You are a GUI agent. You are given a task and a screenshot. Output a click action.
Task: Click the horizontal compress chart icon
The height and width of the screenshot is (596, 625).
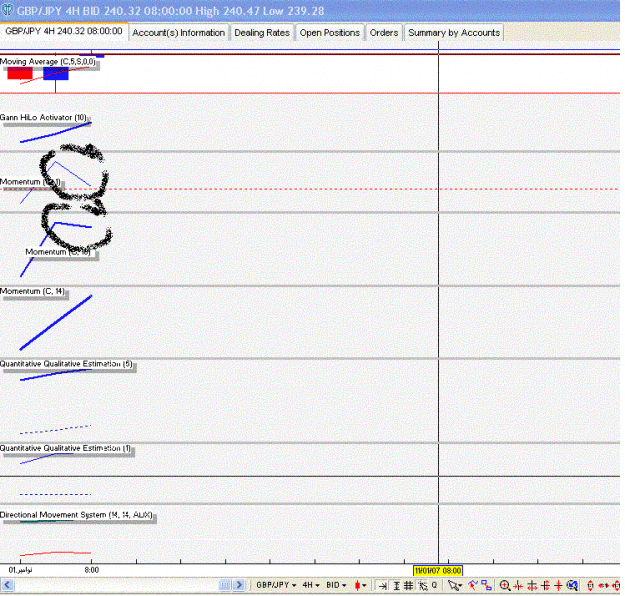point(518,586)
